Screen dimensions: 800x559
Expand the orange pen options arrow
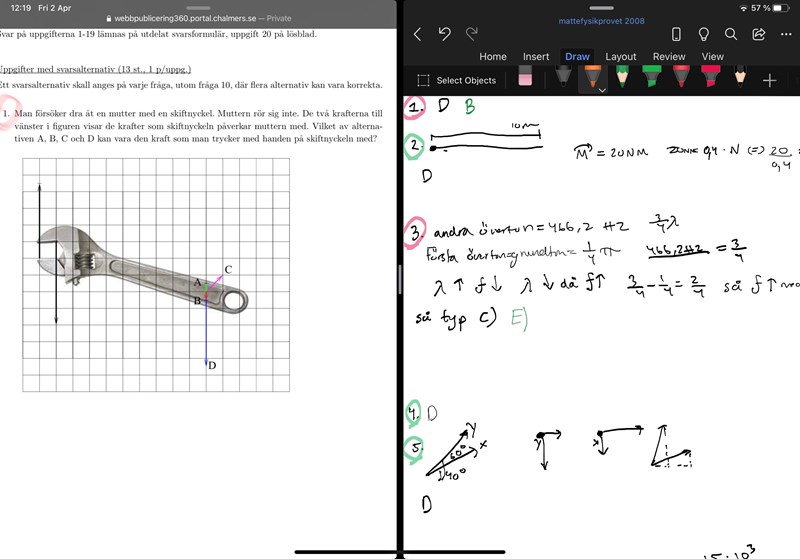(x=602, y=91)
